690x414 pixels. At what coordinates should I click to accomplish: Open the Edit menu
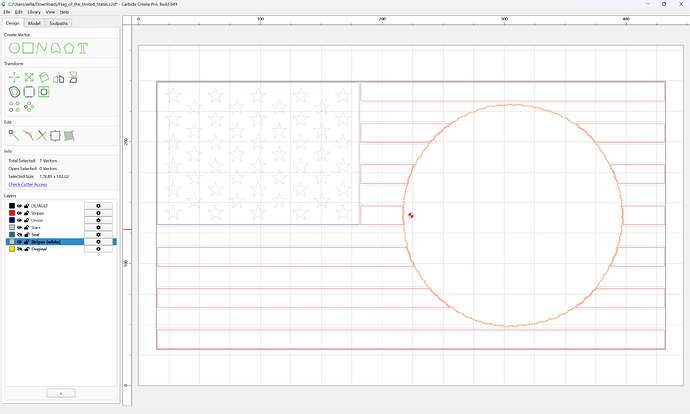pyautogui.click(x=18, y=12)
